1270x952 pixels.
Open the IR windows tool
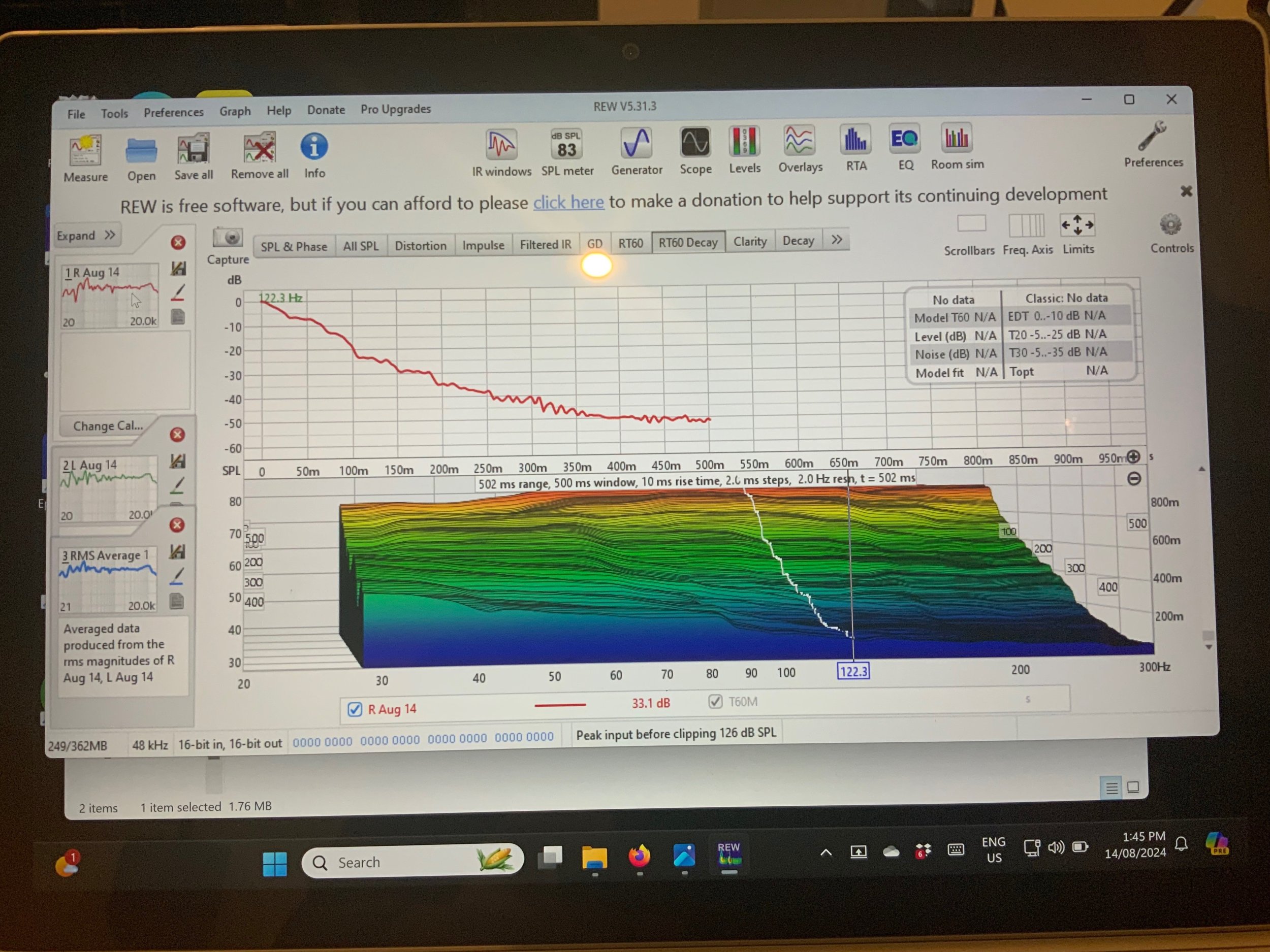tap(501, 145)
